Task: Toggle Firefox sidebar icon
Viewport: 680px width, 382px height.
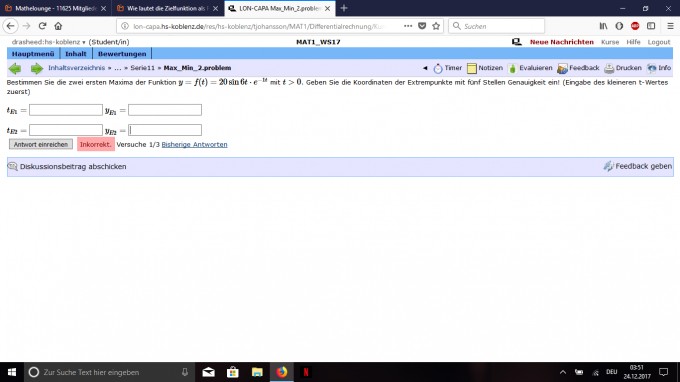Action: click(x=651, y=26)
